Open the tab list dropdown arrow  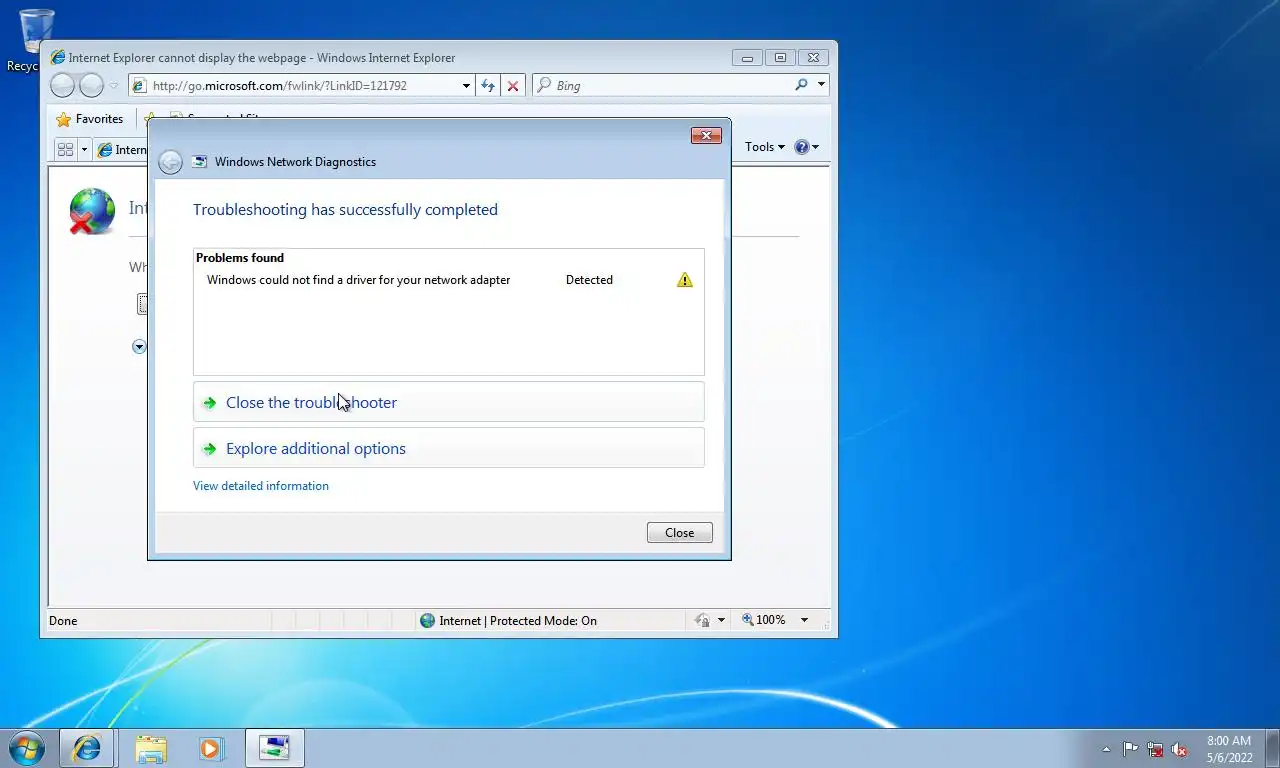(x=84, y=149)
